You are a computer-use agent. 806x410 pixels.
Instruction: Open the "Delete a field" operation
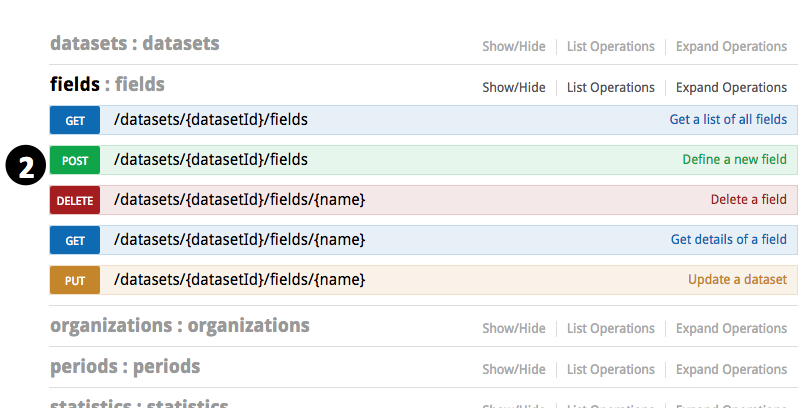(x=748, y=200)
